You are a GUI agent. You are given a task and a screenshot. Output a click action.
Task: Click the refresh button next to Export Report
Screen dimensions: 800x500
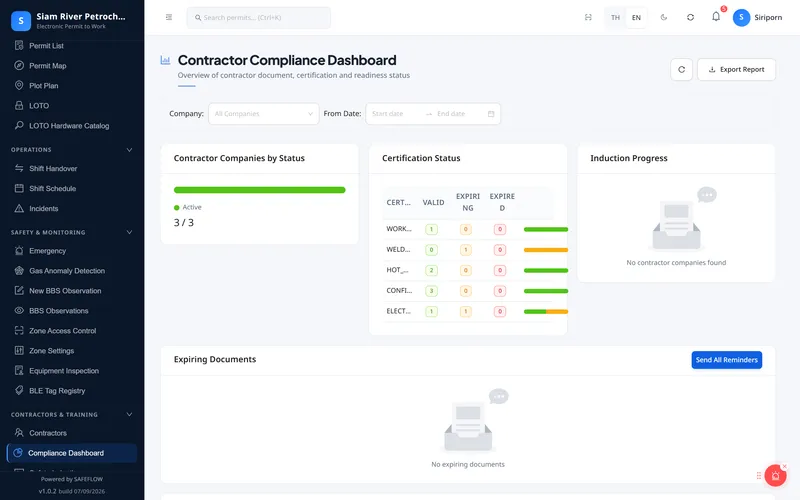pyautogui.click(x=681, y=69)
